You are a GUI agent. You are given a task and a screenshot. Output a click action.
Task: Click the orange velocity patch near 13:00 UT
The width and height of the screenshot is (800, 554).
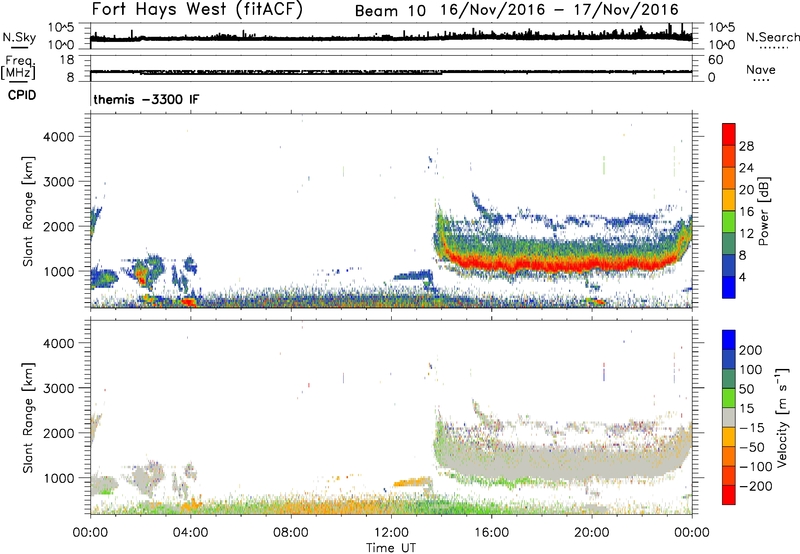coord(413,481)
